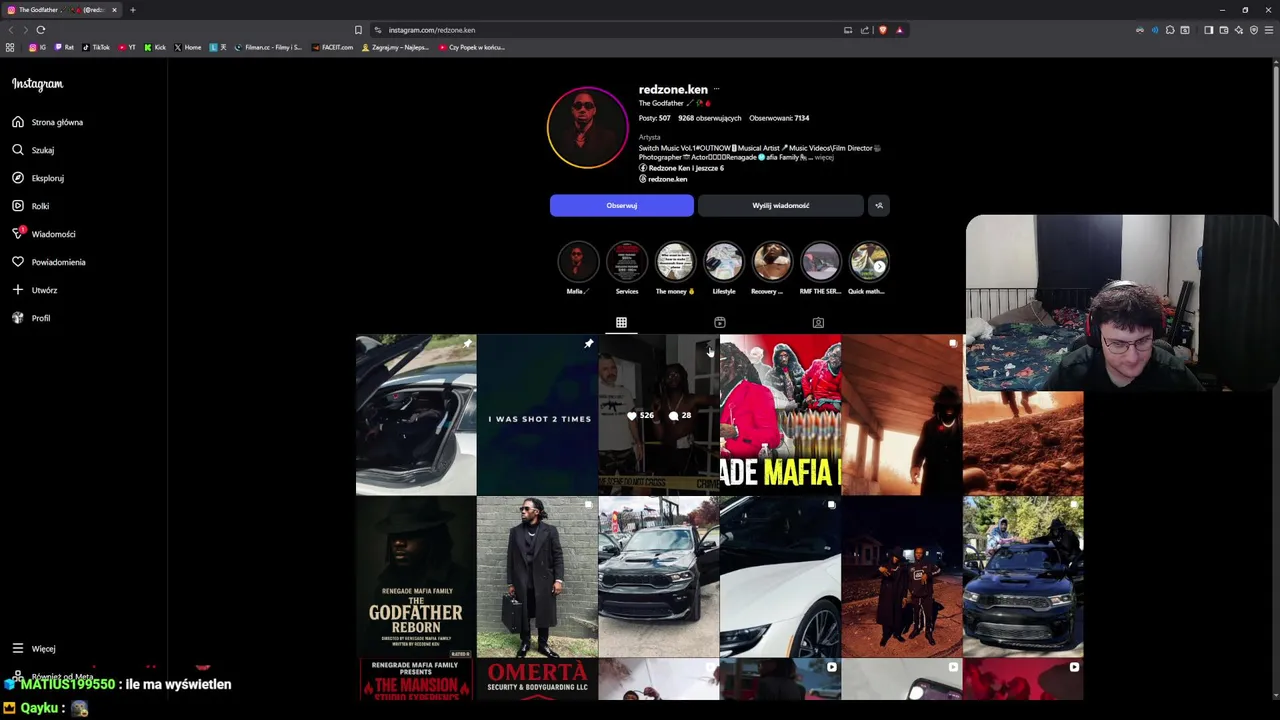The height and width of the screenshot is (720, 1280).
Task: Select the reels tab icon
Action: [x=720, y=322]
